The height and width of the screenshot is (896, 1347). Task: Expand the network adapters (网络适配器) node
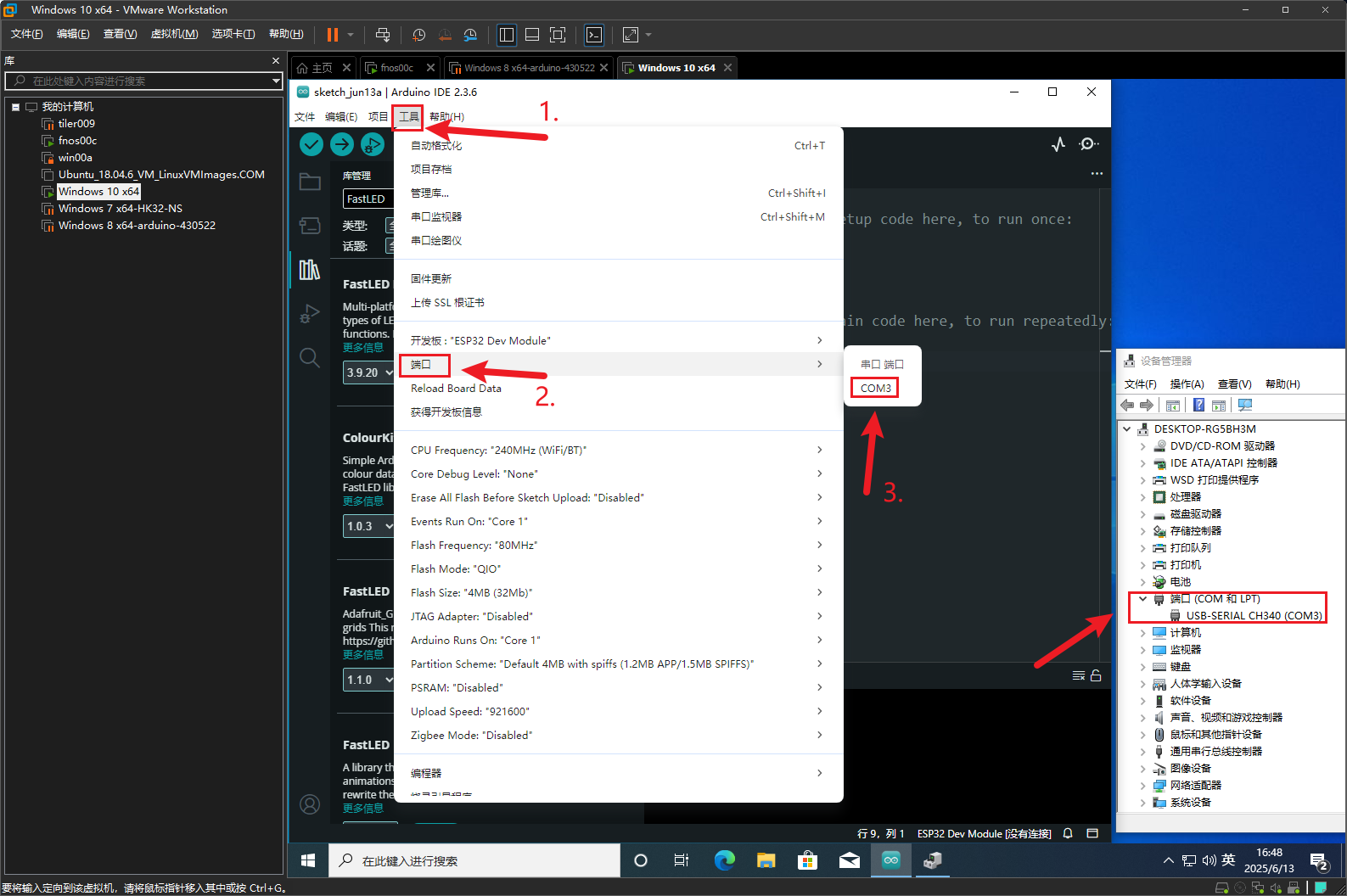1142,786
